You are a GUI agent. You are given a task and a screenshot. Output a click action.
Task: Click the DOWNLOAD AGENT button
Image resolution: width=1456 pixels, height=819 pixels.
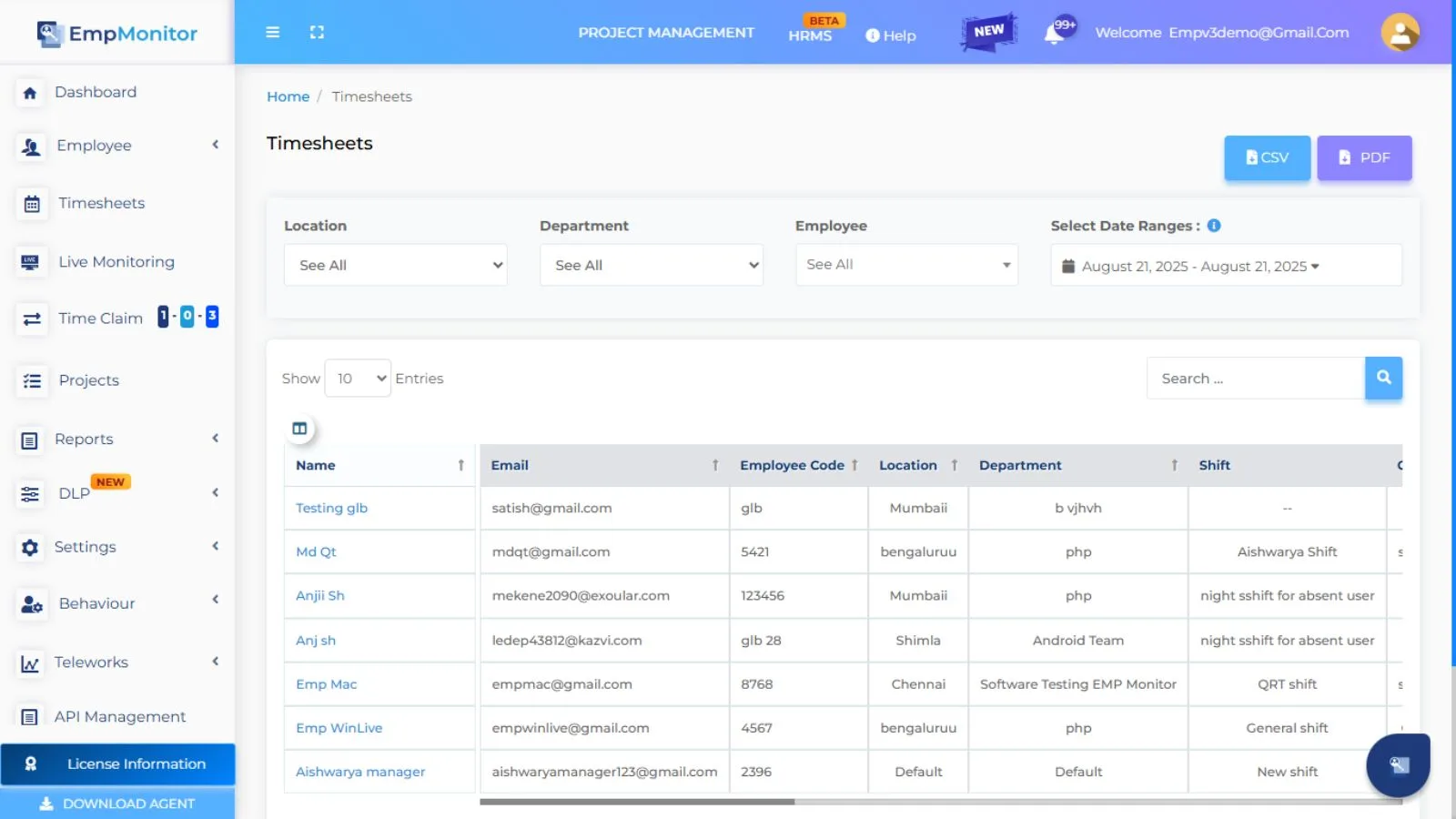117,804
